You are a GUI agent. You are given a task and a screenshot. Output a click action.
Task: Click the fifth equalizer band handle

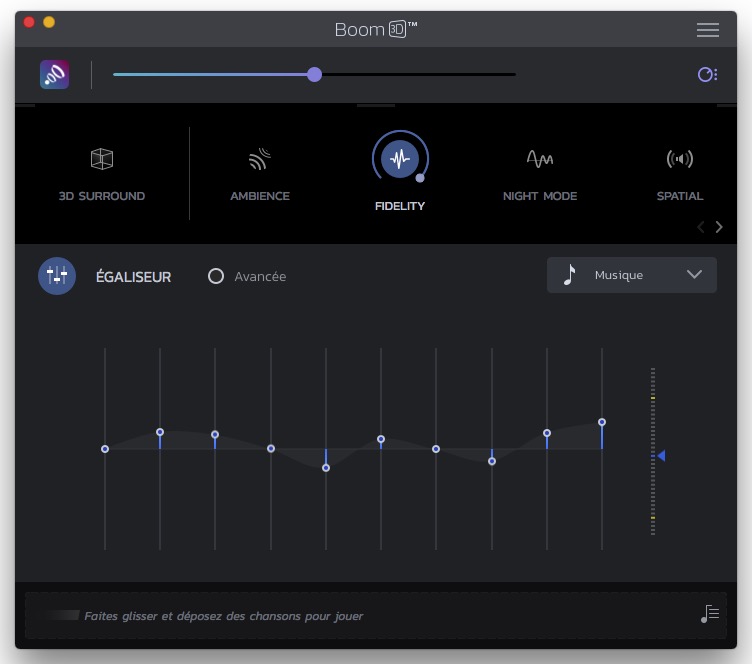326,467
